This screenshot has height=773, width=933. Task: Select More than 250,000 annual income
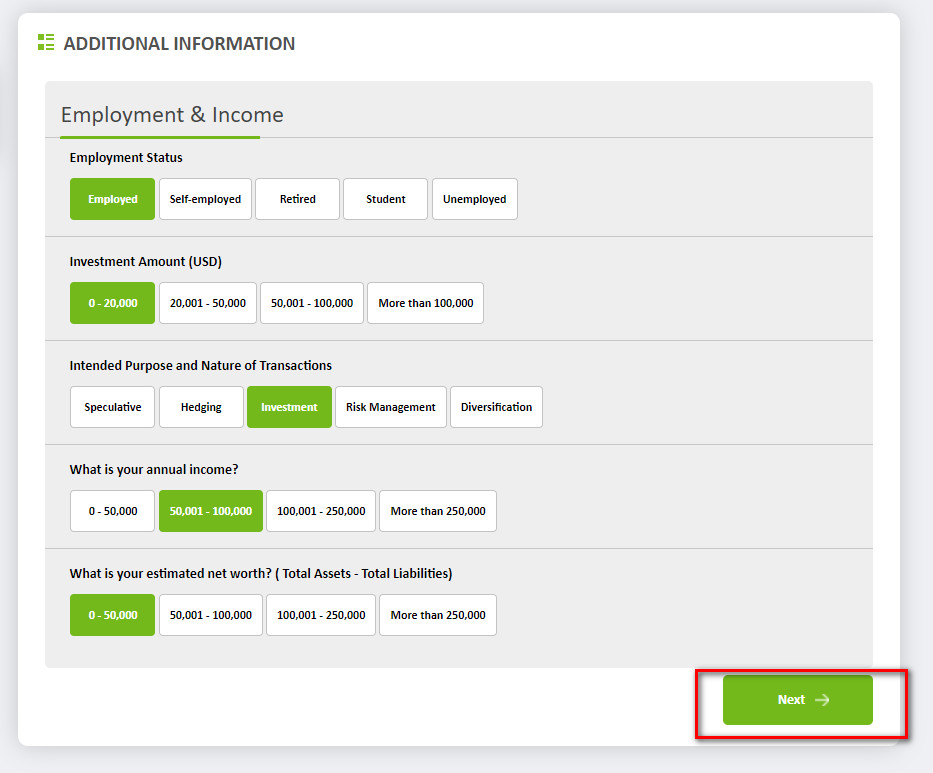(x=437, y=511)
